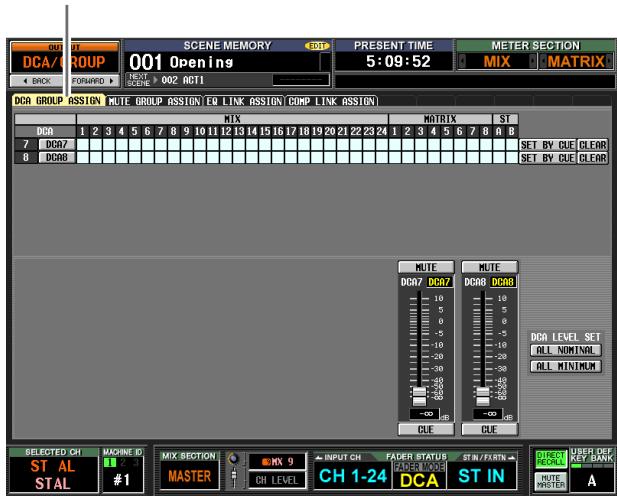The width and height of the screenshot is (617, 496).
Task: Click the MX 9 encoder mode field
Action: (x=277, y=462)
